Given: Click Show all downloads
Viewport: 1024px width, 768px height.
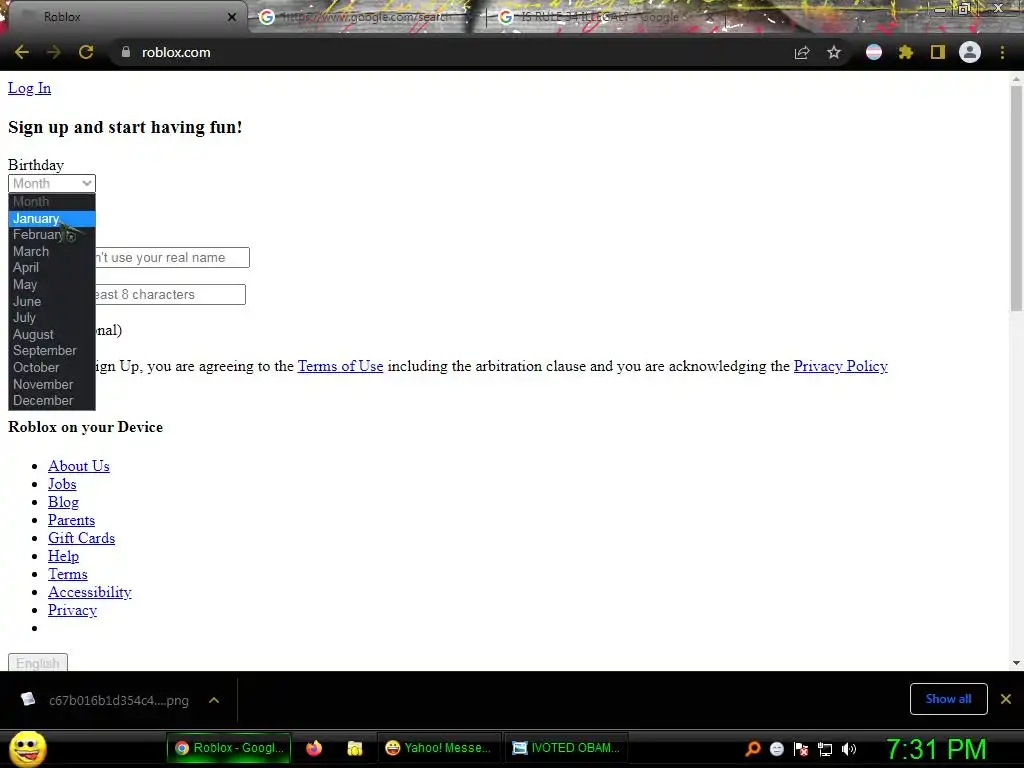Looking at the screenshot, I should coord(948,699).
